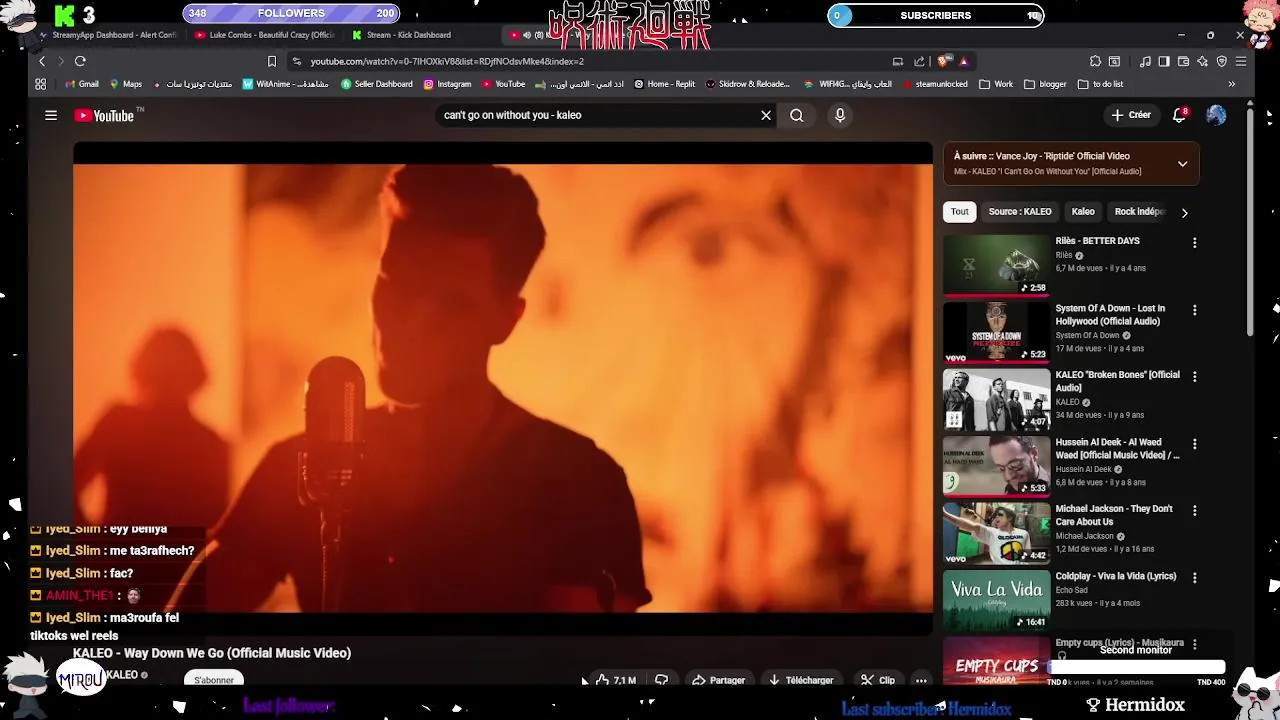This screenshot has height=720, width=1280.
Task: Switch to Luke Combs Beautiful Crazy tab
Action: (265, 35)
